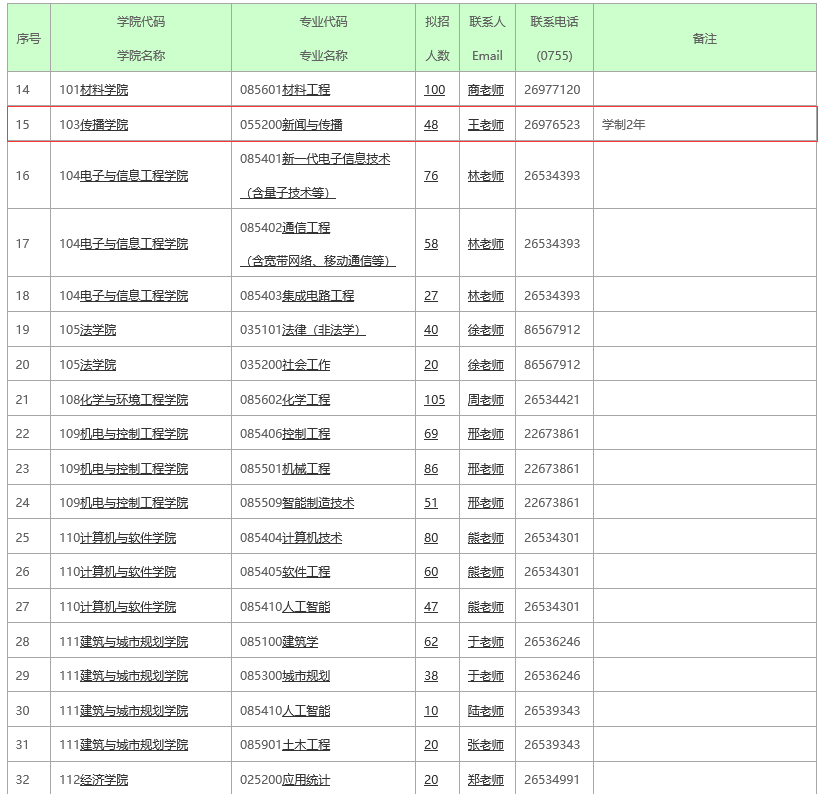Click enrollment number 62

[x=431, y=641]
